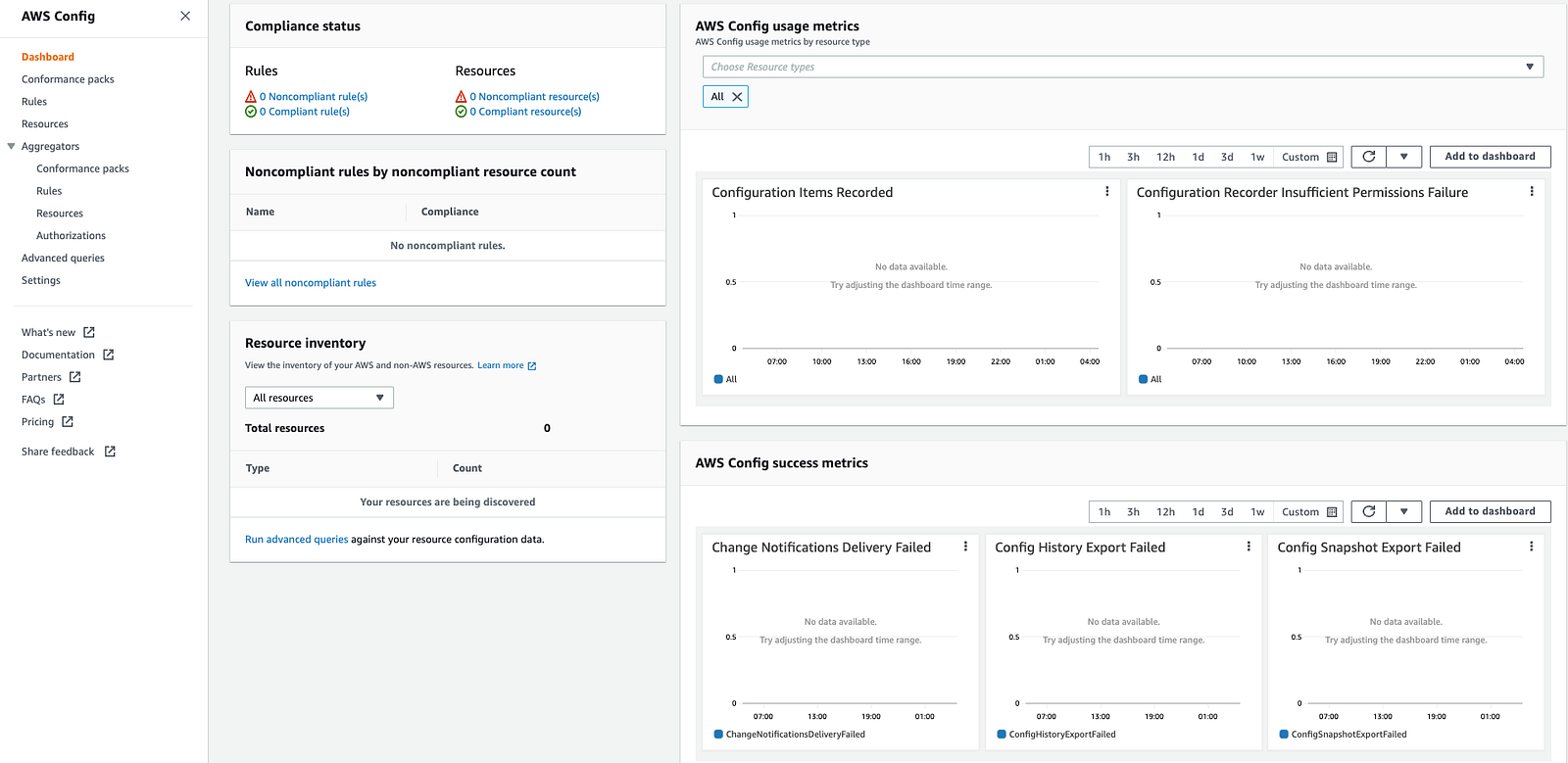The image size is (1568, 763).
Task: Select 3d time range for usage metrics
Action: tap(1227, 157)
